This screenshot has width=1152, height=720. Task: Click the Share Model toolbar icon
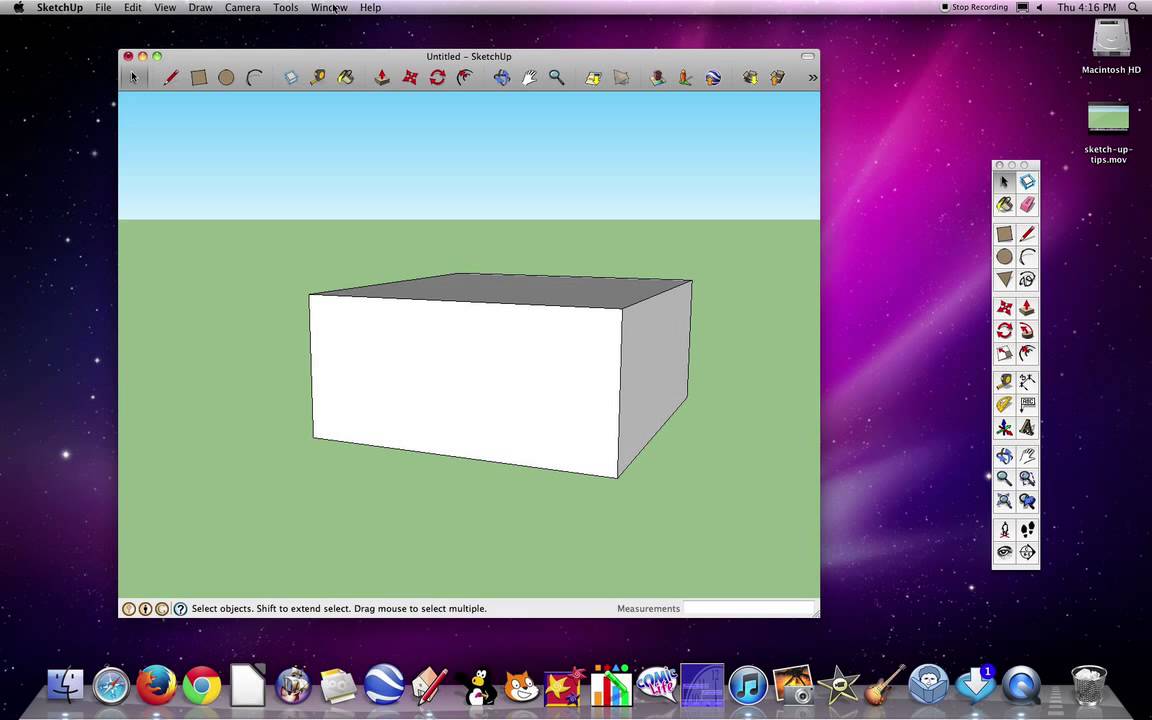click(777, 77)
